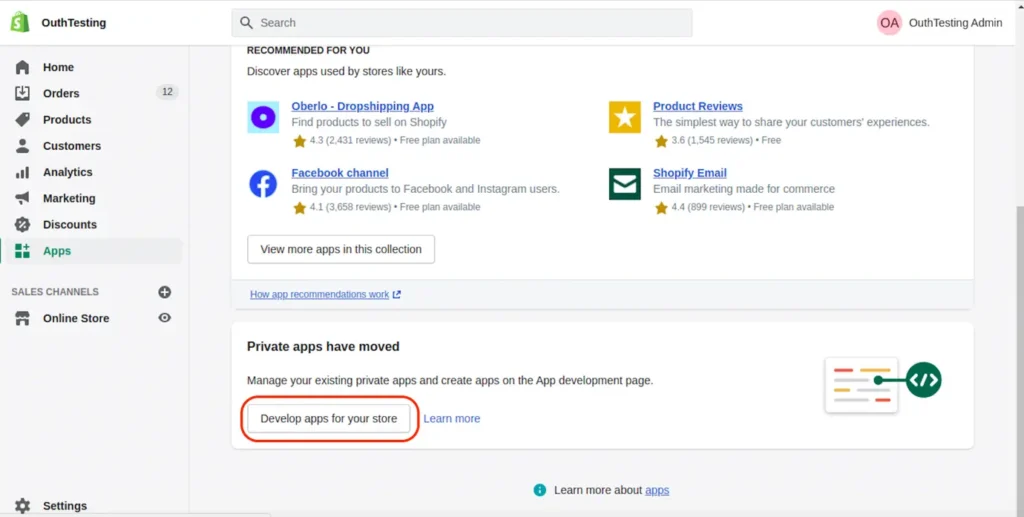Viewport: 1024px width, 517px height.
Task: Click the app development illustration
Action: point(884,384)
